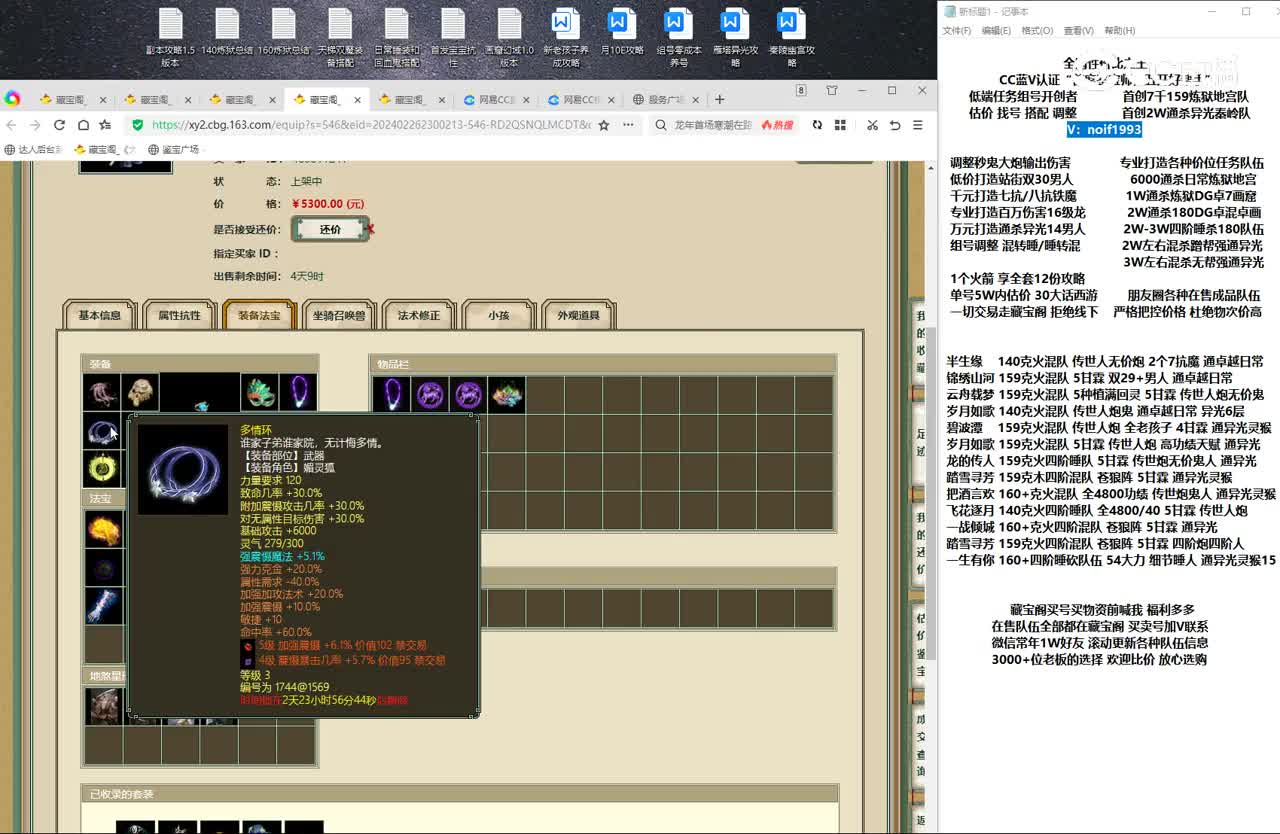Click the address bar URL field
This screenshot has height=834, width=1280.
370,125
